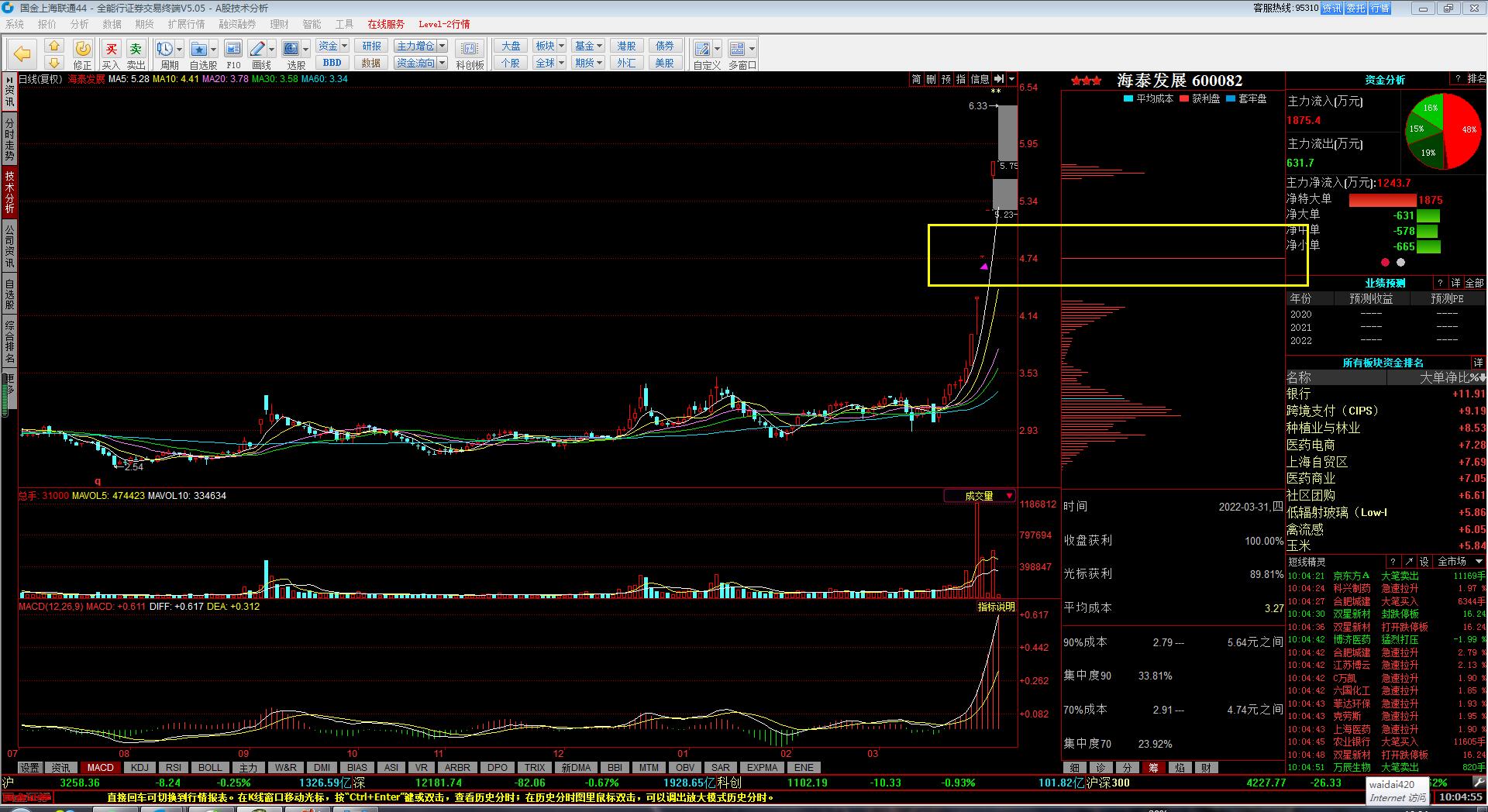Select the 画线 pencil drawing tool
This screenshot has width=1488, height=812.
click(x=257, y=49)
